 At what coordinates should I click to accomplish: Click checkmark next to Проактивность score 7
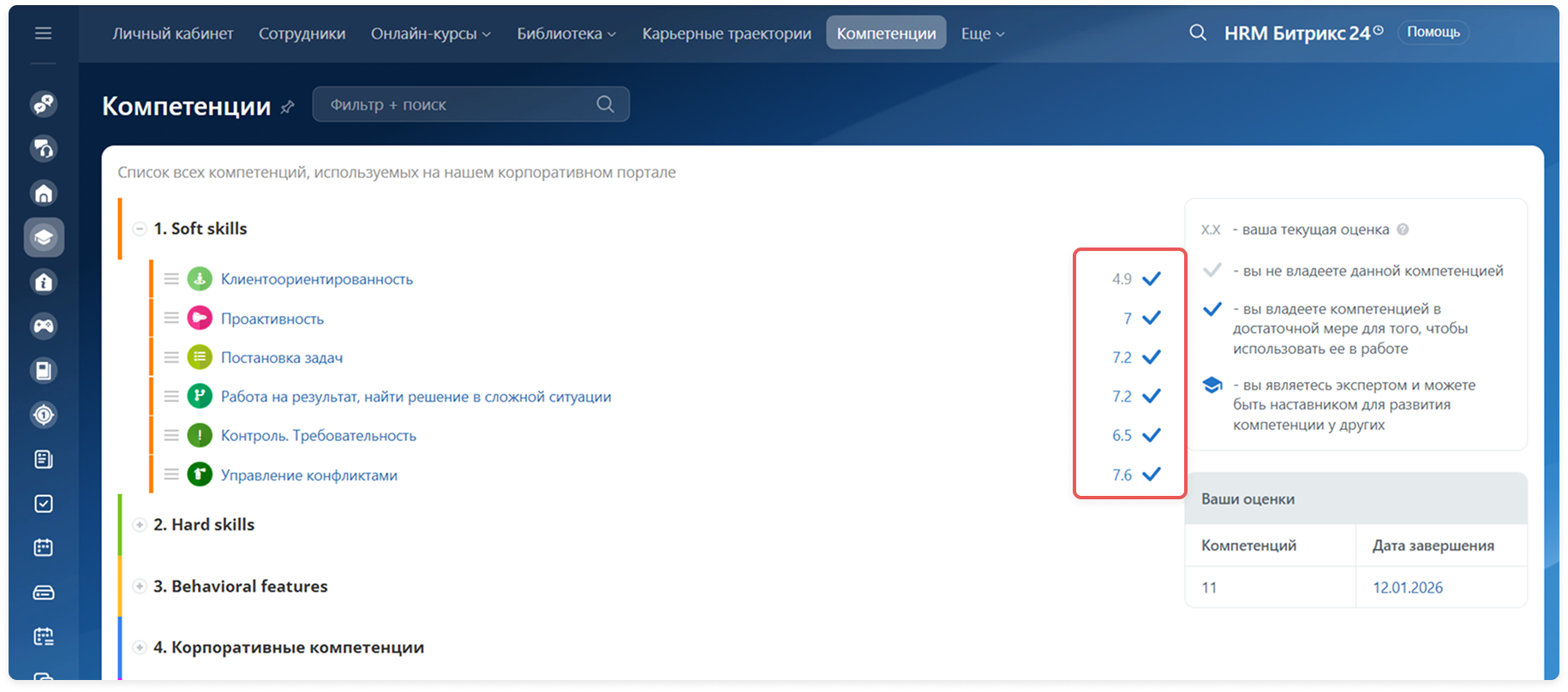tap(1152, 318)
